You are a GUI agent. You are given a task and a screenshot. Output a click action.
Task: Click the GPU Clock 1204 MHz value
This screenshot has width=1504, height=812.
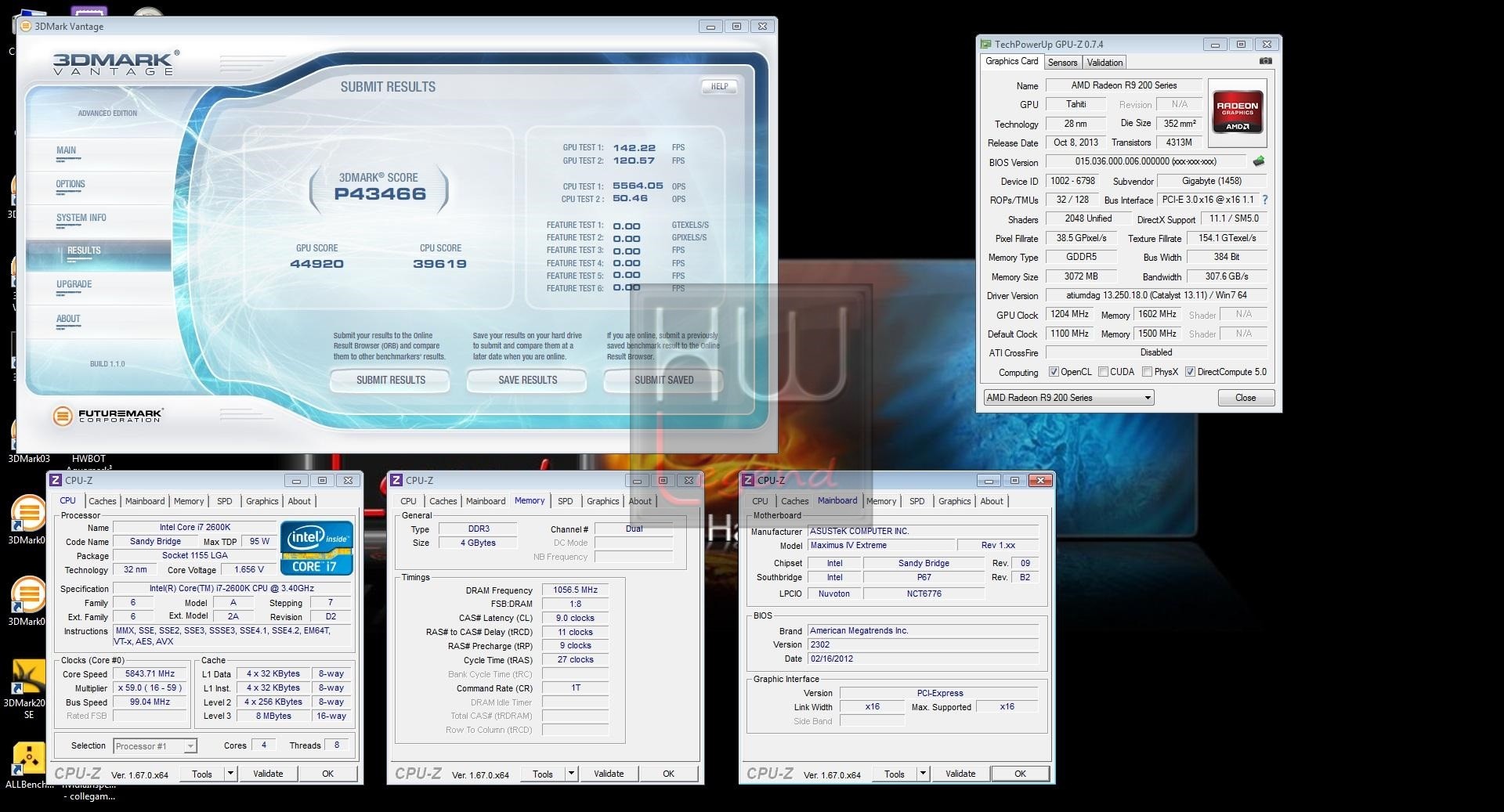coord(1069,314)
